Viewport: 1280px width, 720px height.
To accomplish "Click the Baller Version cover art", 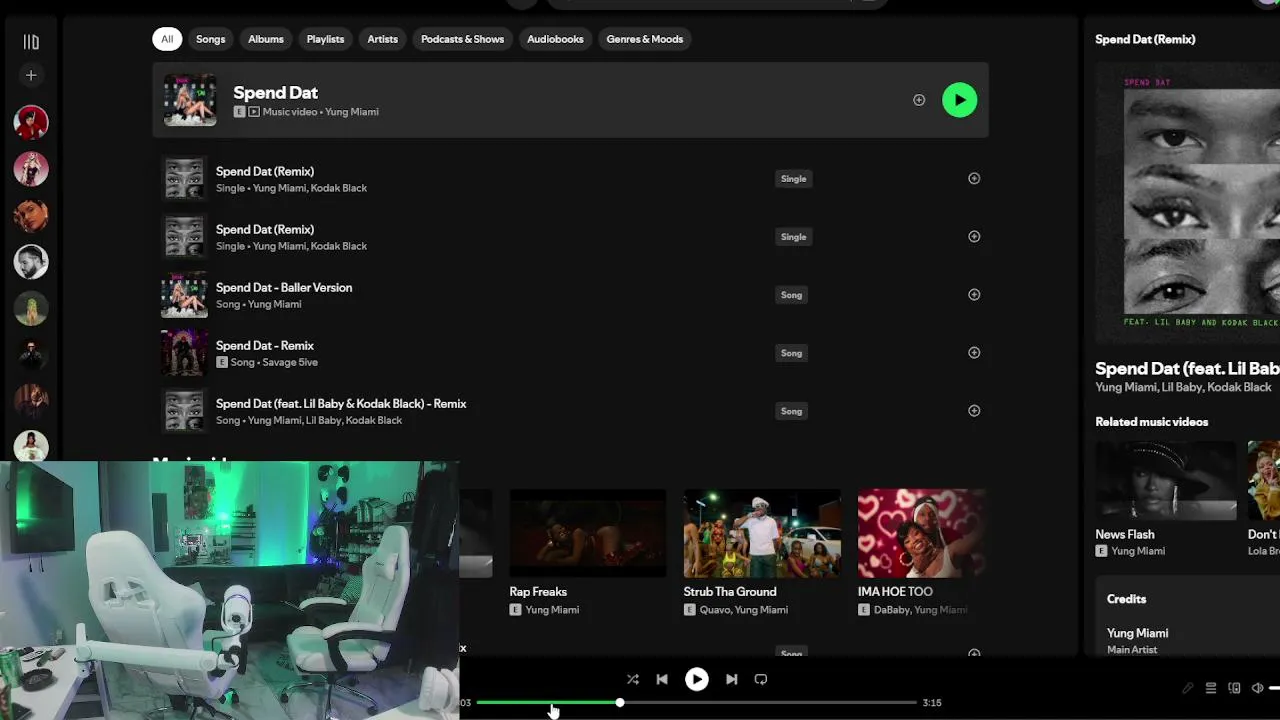I will [x=184, y=295].
